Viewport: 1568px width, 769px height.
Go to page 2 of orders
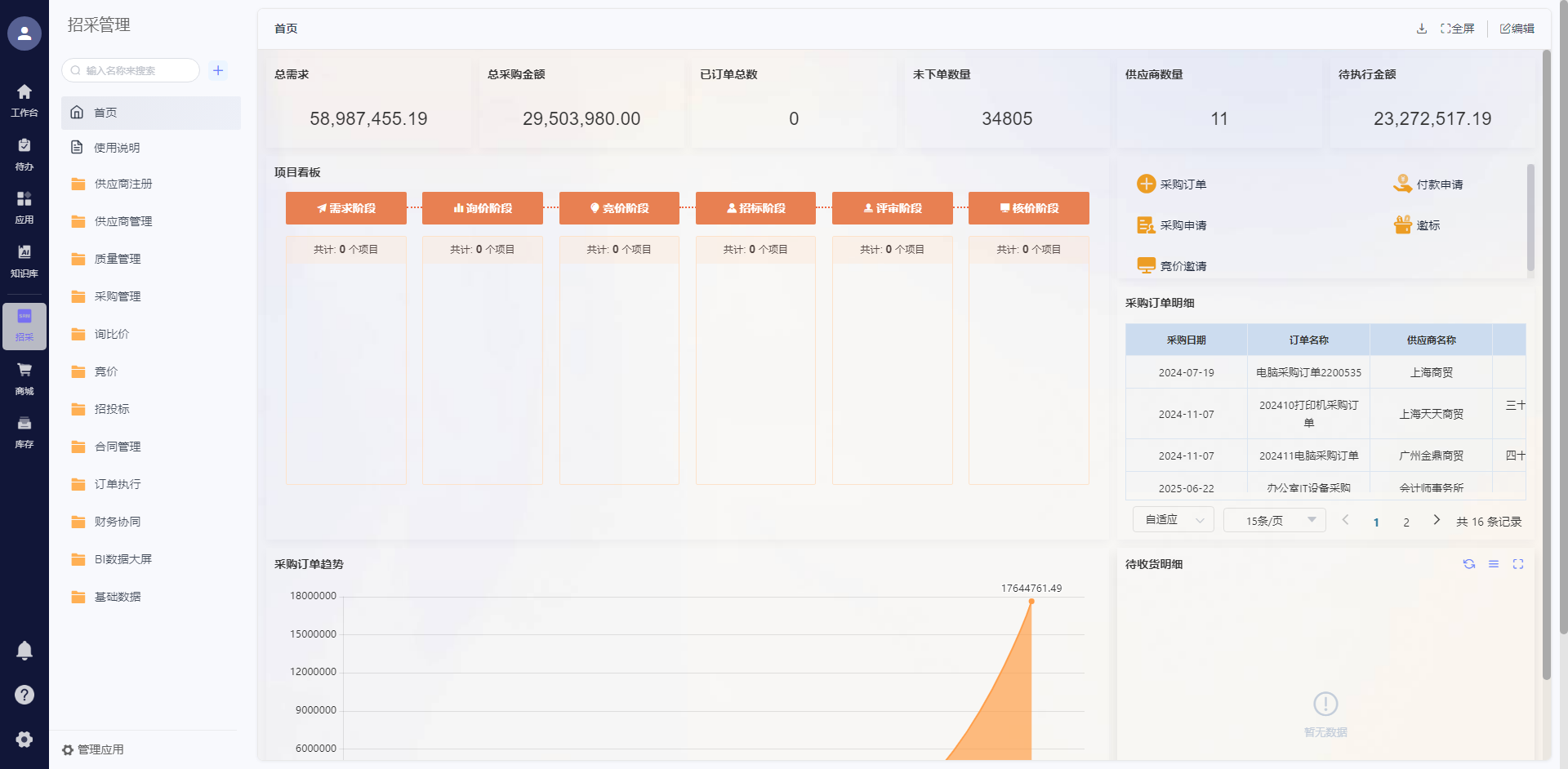(x=1406, y=522)
